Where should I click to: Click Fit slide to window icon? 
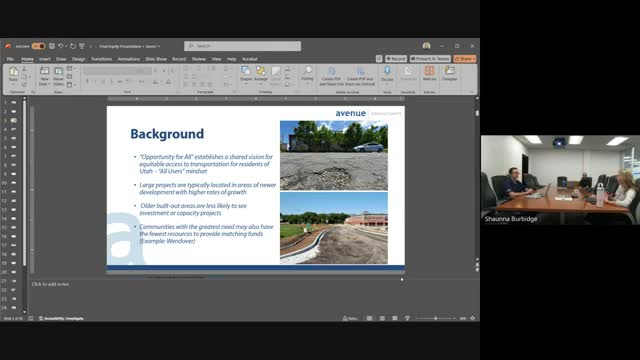[x=473, y=318]
